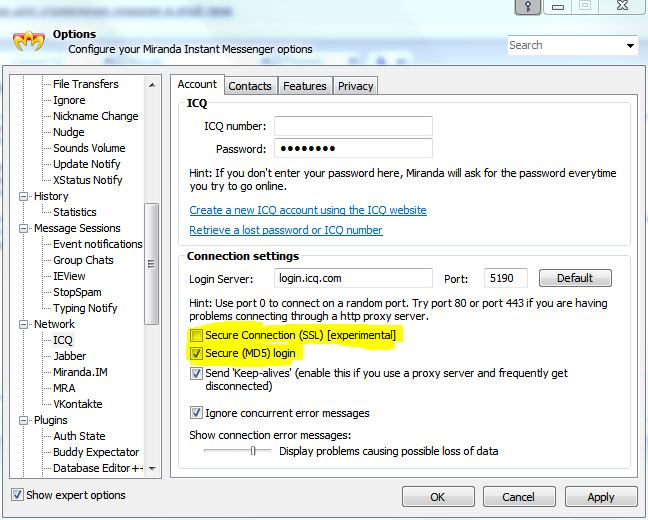This screenshot has width=648, height=520.
Task: Click the Port field showing 5190
Action: [506, 278]
